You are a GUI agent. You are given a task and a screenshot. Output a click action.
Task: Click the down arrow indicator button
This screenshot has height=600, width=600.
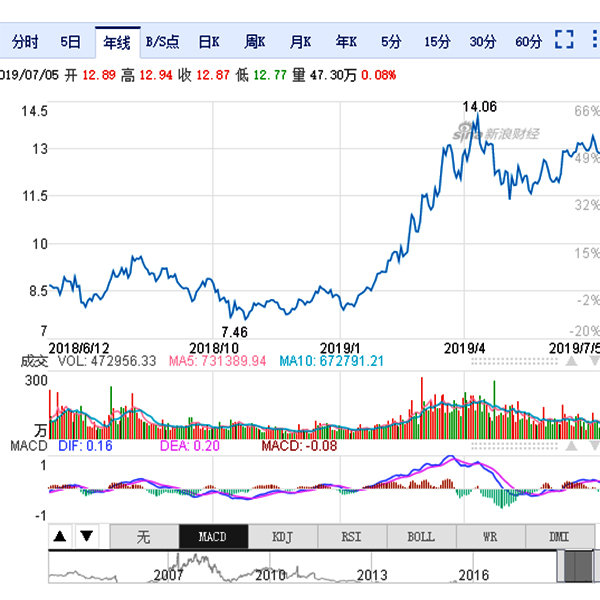pyautogui.click(x=86, y=536)
